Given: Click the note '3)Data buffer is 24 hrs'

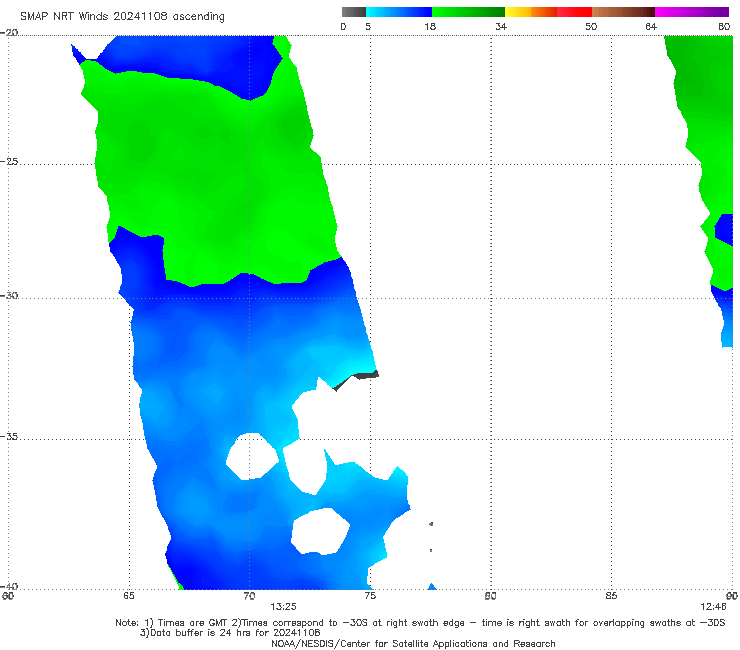Looking at the screenshot, I should click(x=230, y=633).
